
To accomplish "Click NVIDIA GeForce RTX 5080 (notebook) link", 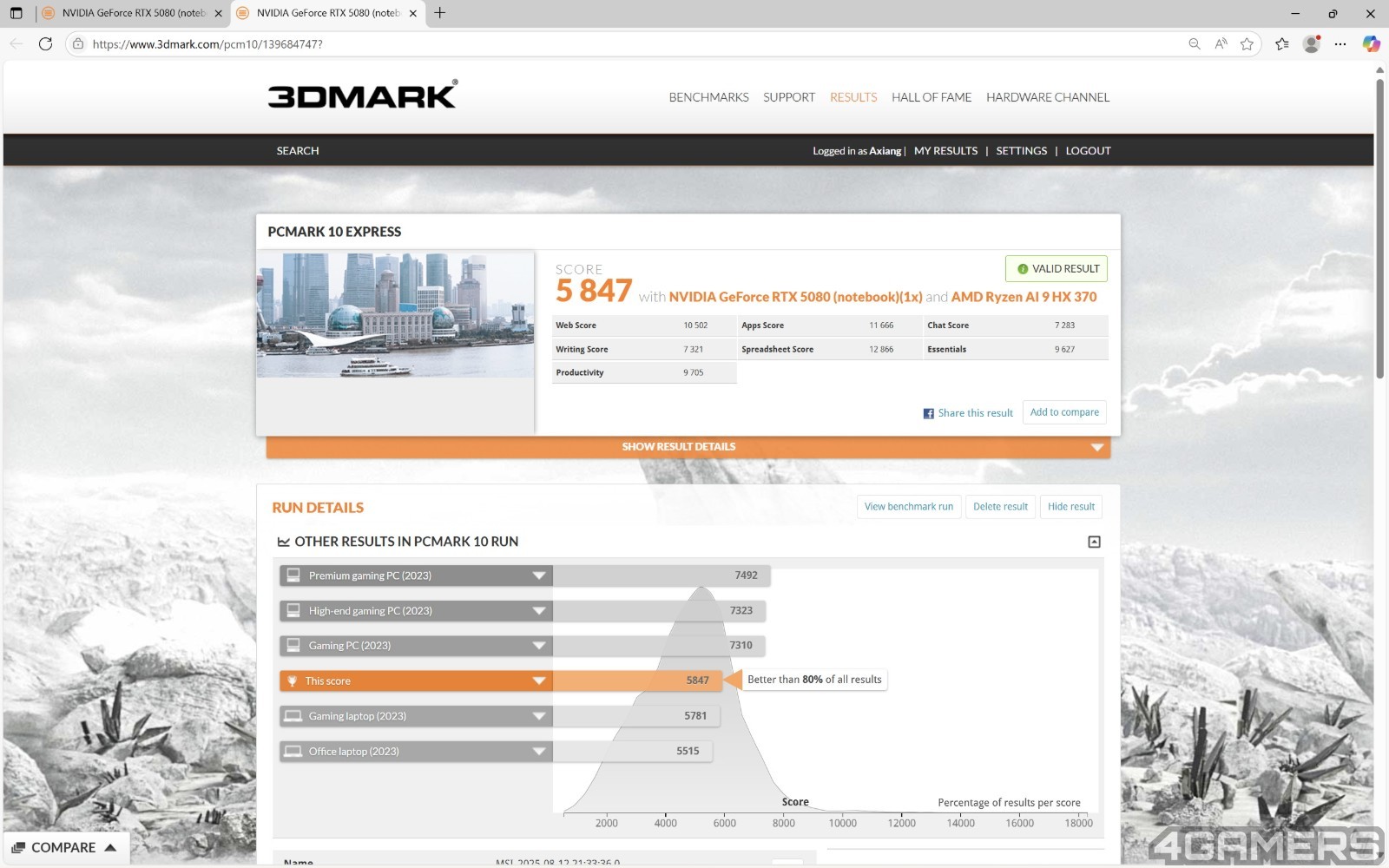I will tap(795, 297).
